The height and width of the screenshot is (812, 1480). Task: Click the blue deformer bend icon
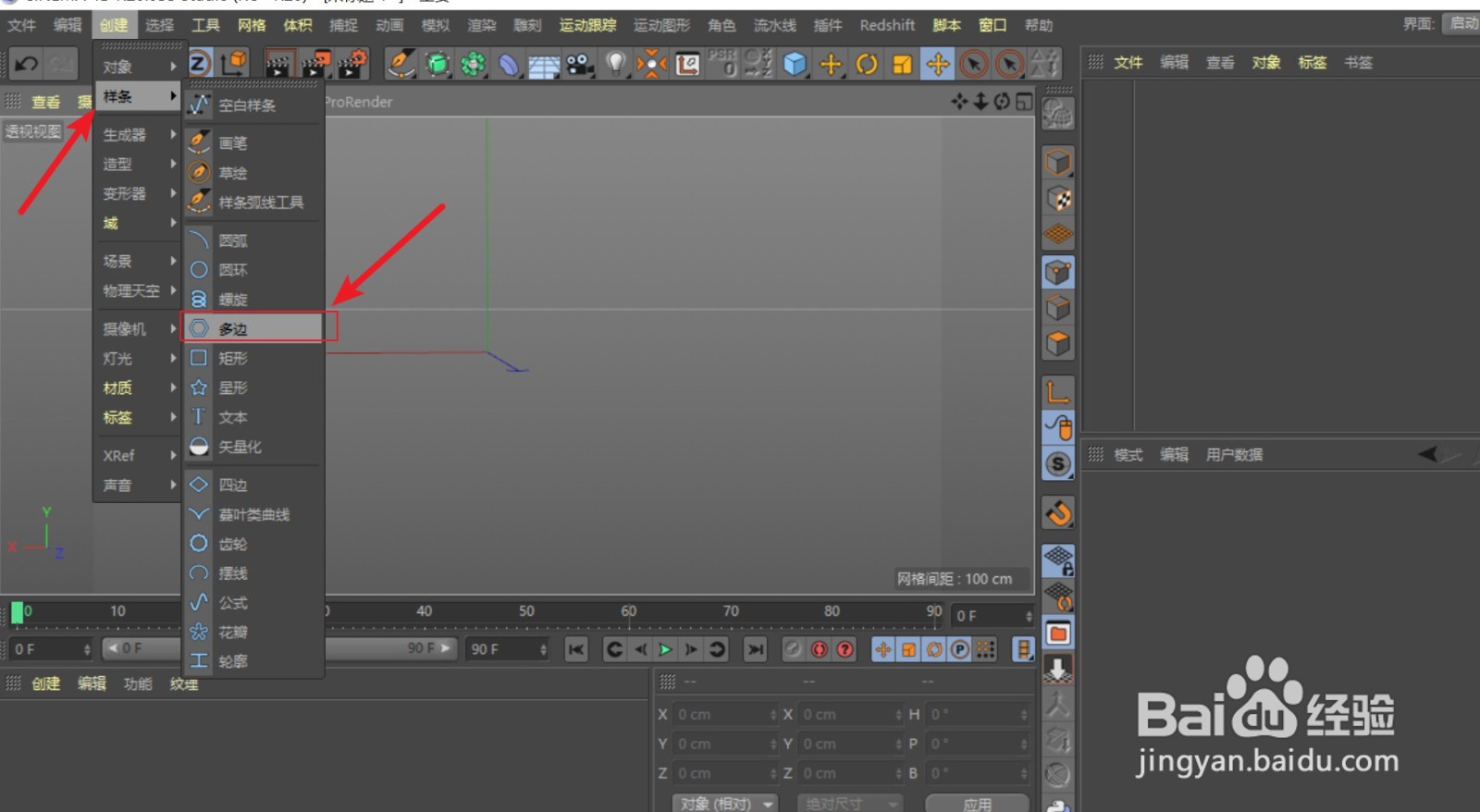coord(509,64)
